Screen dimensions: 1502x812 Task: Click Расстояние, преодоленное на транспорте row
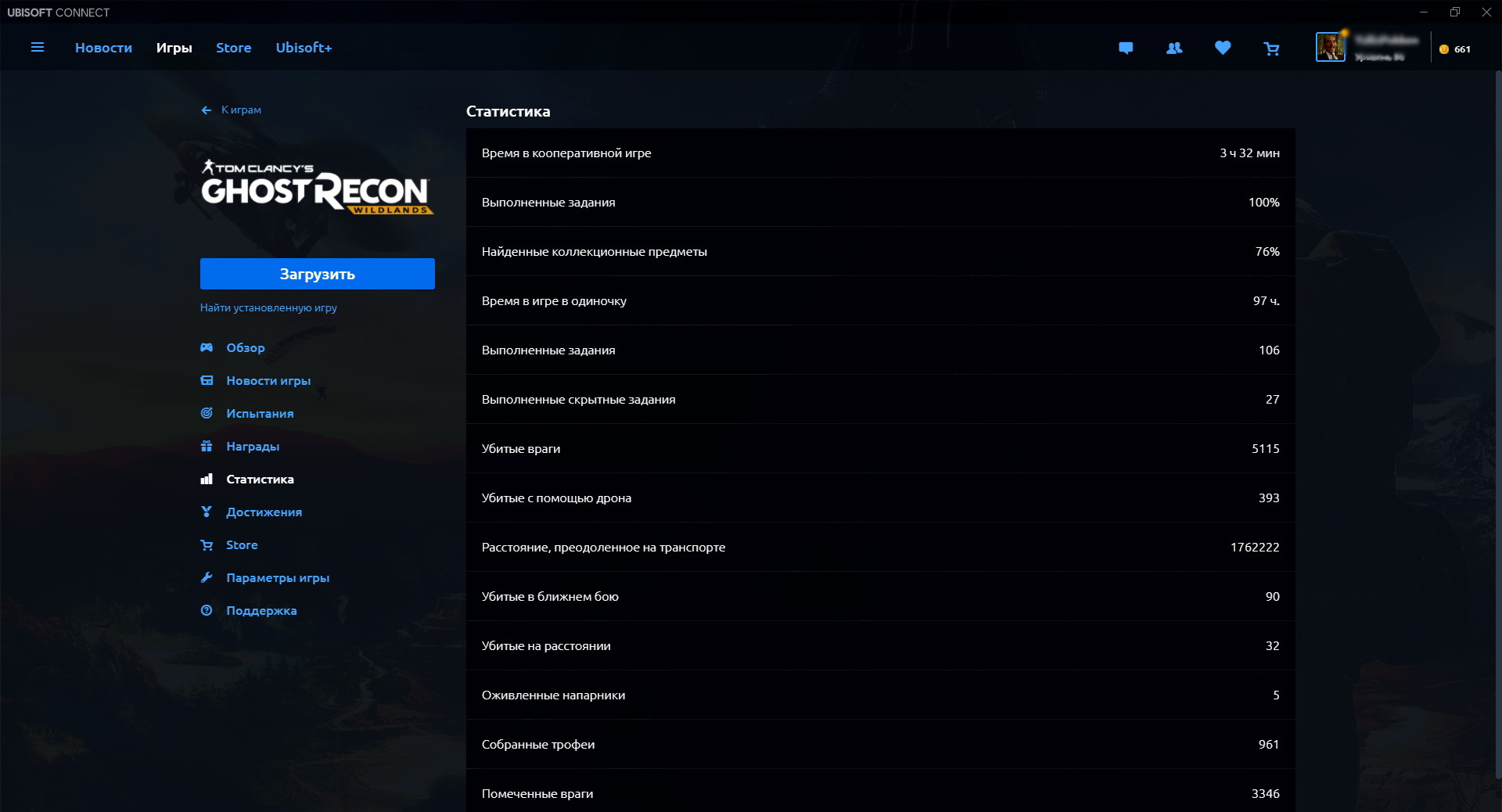880,547
